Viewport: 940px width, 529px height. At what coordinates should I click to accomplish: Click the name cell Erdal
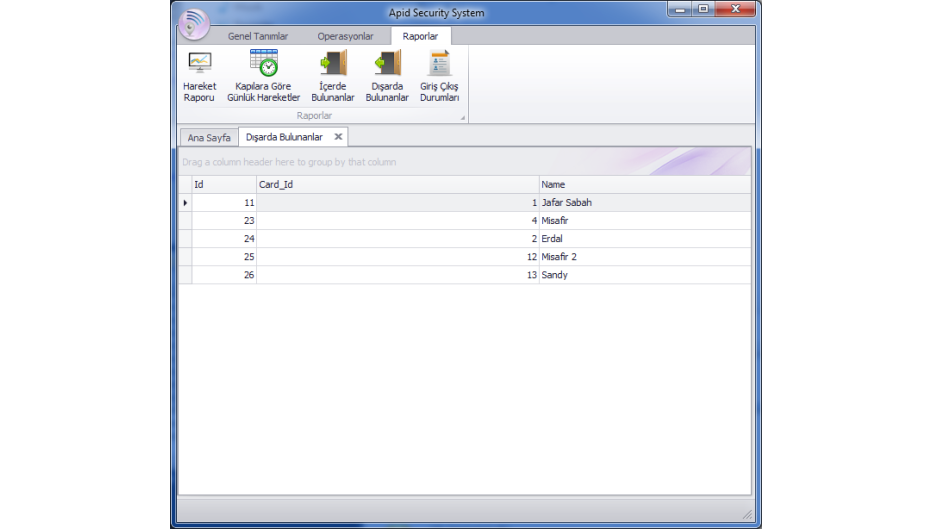[644, 239]
